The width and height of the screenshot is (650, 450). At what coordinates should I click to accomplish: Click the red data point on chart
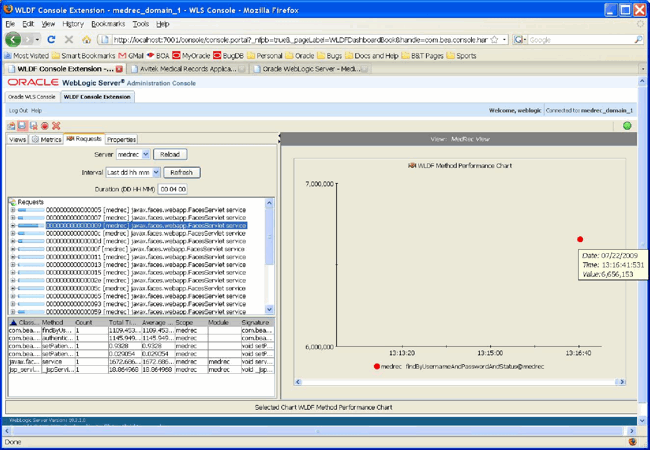click(x=580, y=239)
